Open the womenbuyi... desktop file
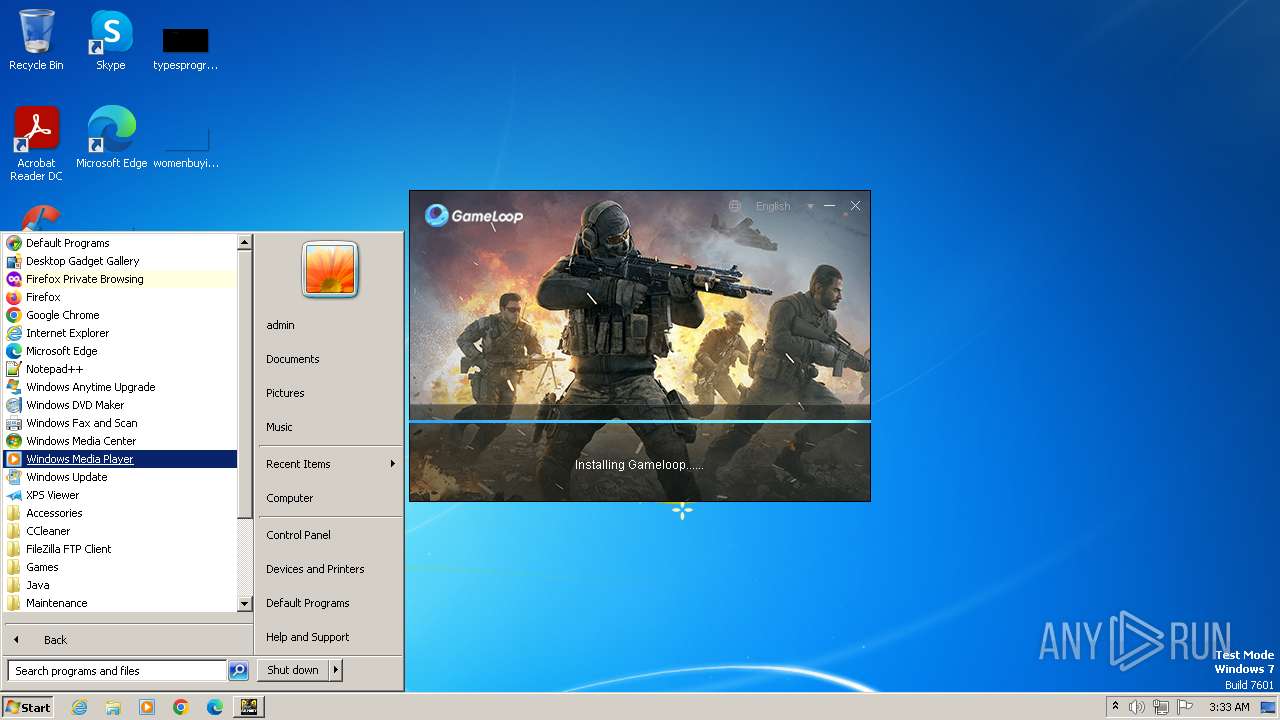 [x=185, y=147]
